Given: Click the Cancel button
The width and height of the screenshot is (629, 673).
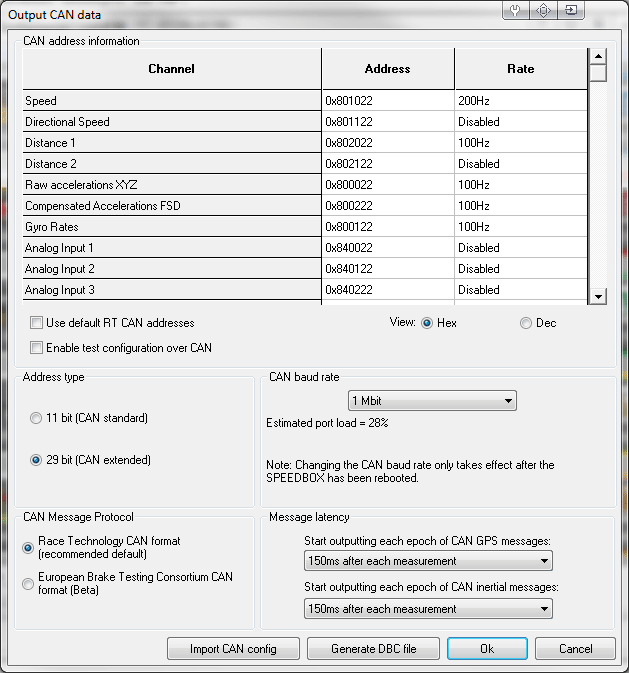Looking at the screenshot, I should click(575, 649).
